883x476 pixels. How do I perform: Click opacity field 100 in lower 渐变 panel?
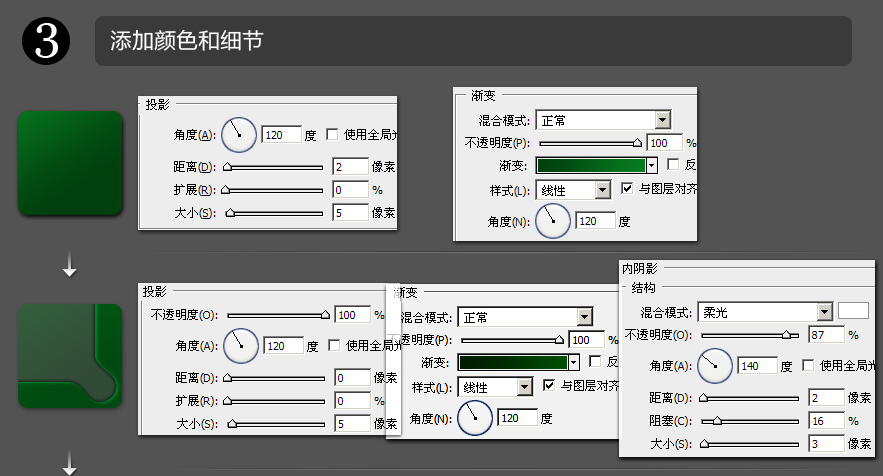click(x=586, y=340)
